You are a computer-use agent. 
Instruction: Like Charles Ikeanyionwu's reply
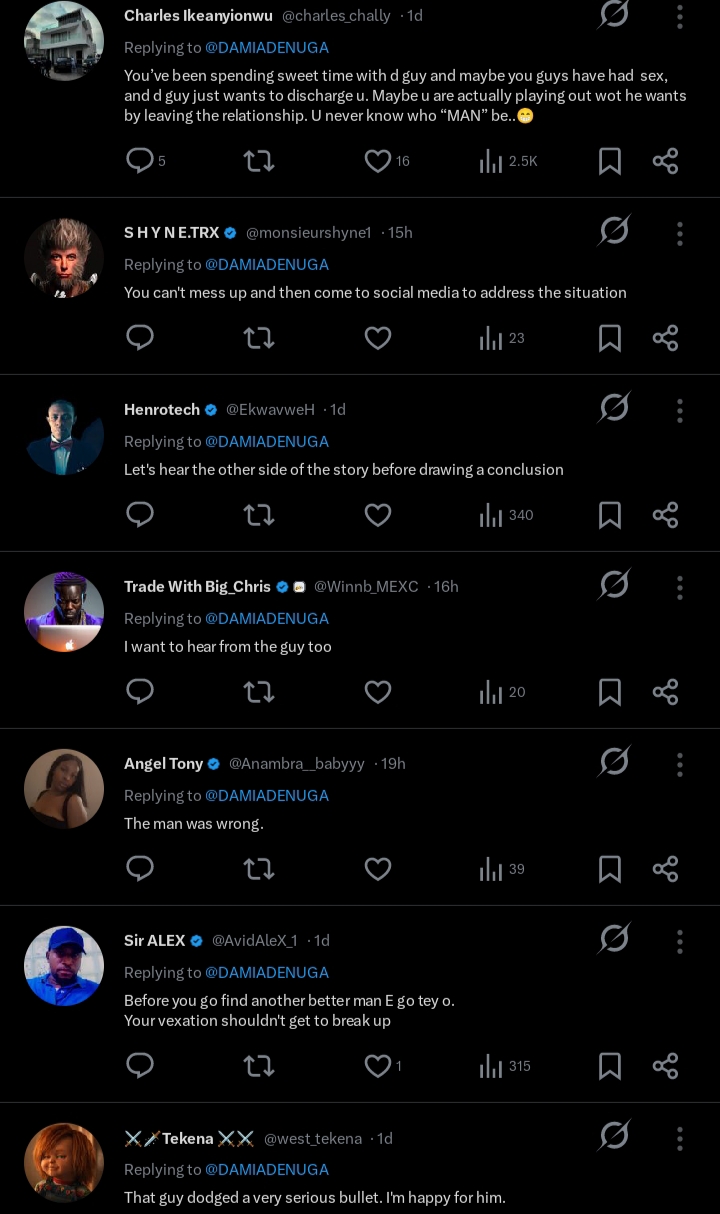(377, 161)
